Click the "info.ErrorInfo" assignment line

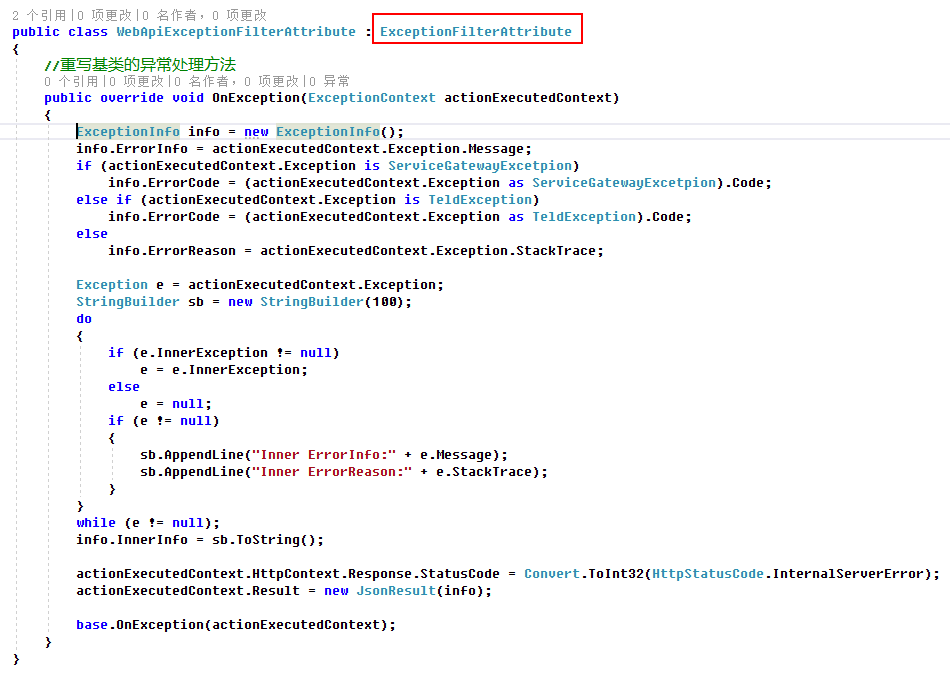304,149
